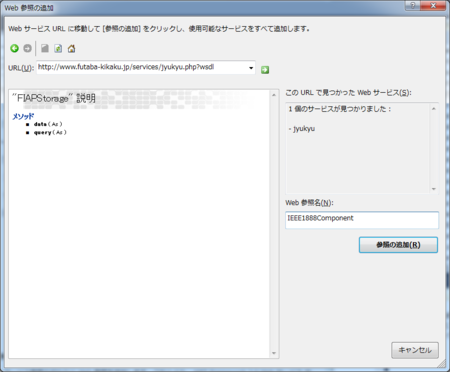Click the "FIAPStorage" 説明 heading
The image size is (450, 372).
pos(54,98)
